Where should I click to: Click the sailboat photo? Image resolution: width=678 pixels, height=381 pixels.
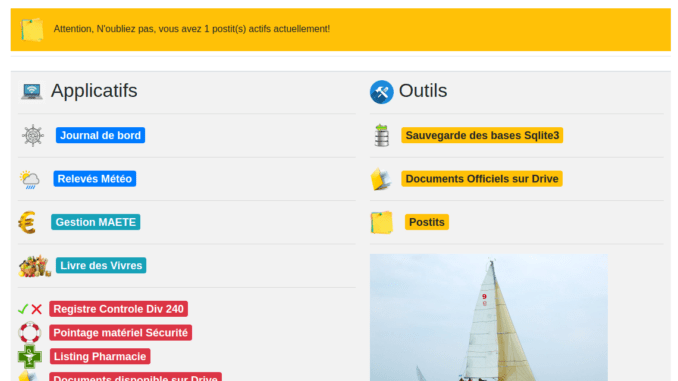point(489,317)
